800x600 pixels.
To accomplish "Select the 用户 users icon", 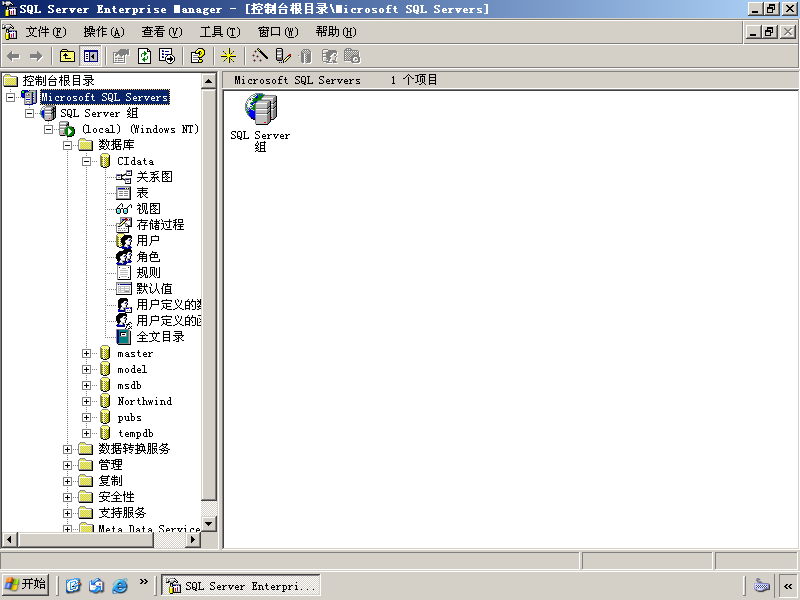I will 123,241.
